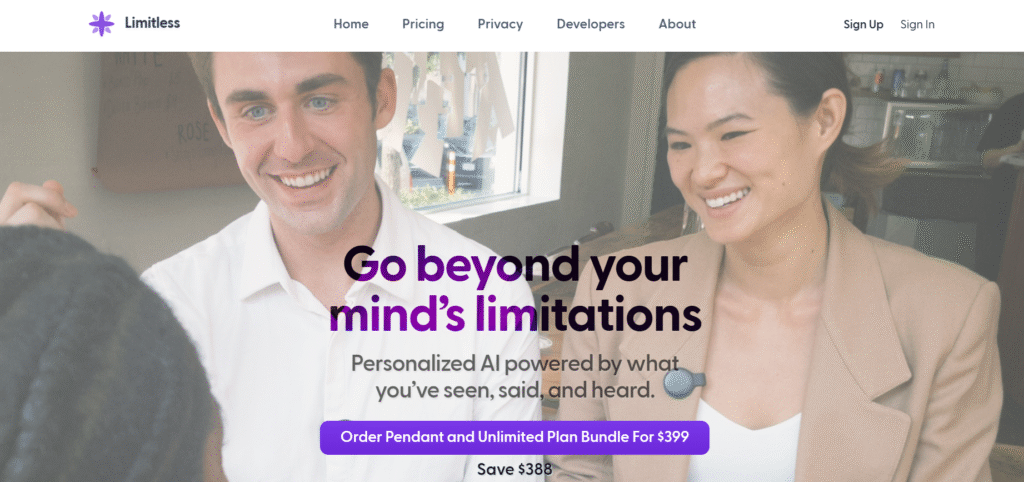Click the purple Limitless star logo icon
This screenshot has width=1024, height=482.
click(x=101, y=24)
